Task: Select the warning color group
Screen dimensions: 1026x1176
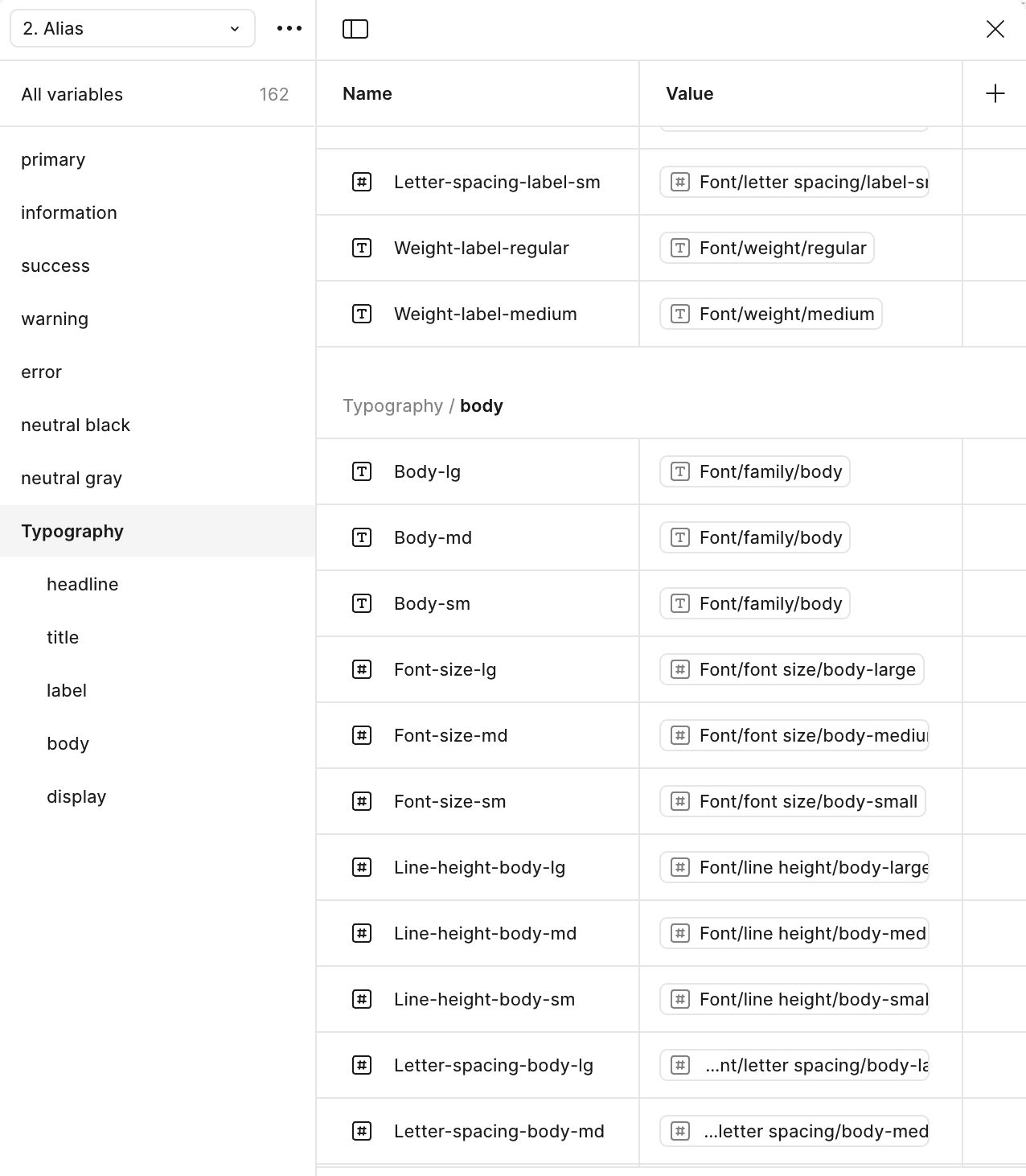Action: [55, 319]
